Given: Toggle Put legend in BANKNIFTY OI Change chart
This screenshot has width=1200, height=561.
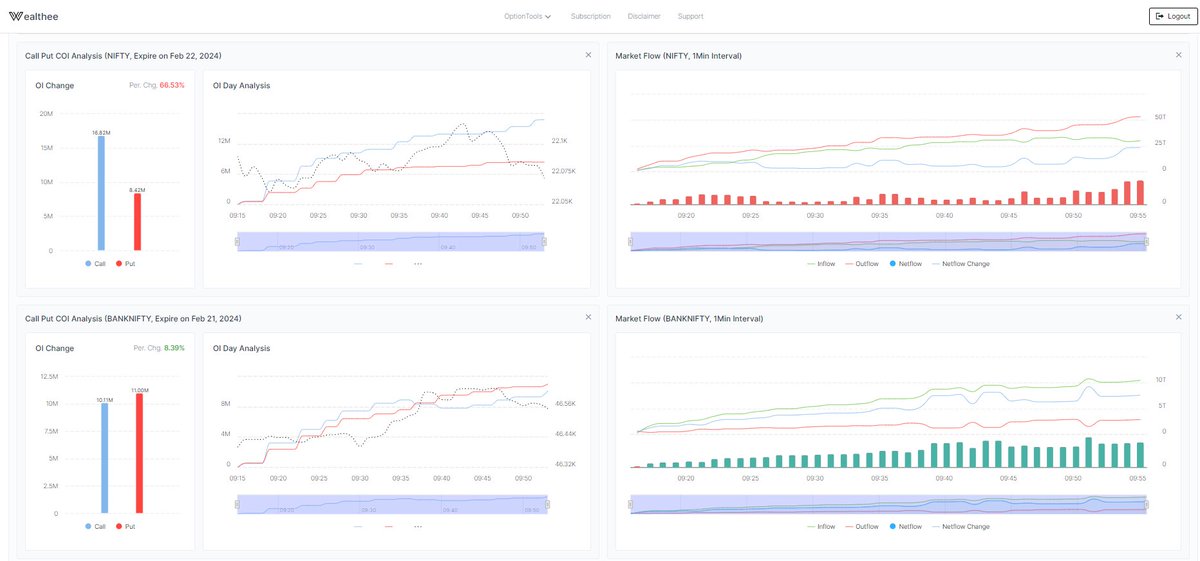Looking at the screenshot, I should click(x=126, y=526).
